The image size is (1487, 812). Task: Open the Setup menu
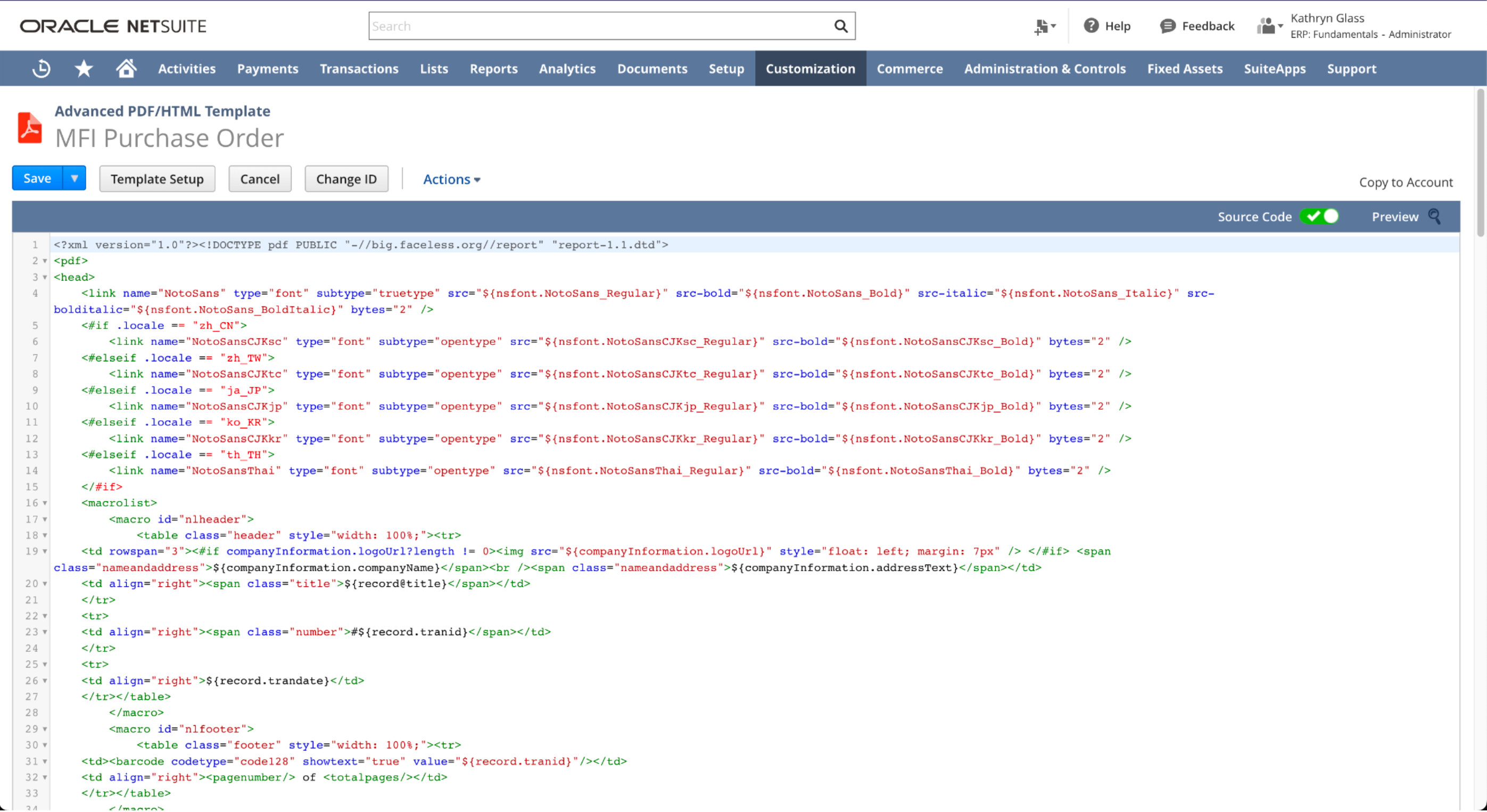[726, 69]
